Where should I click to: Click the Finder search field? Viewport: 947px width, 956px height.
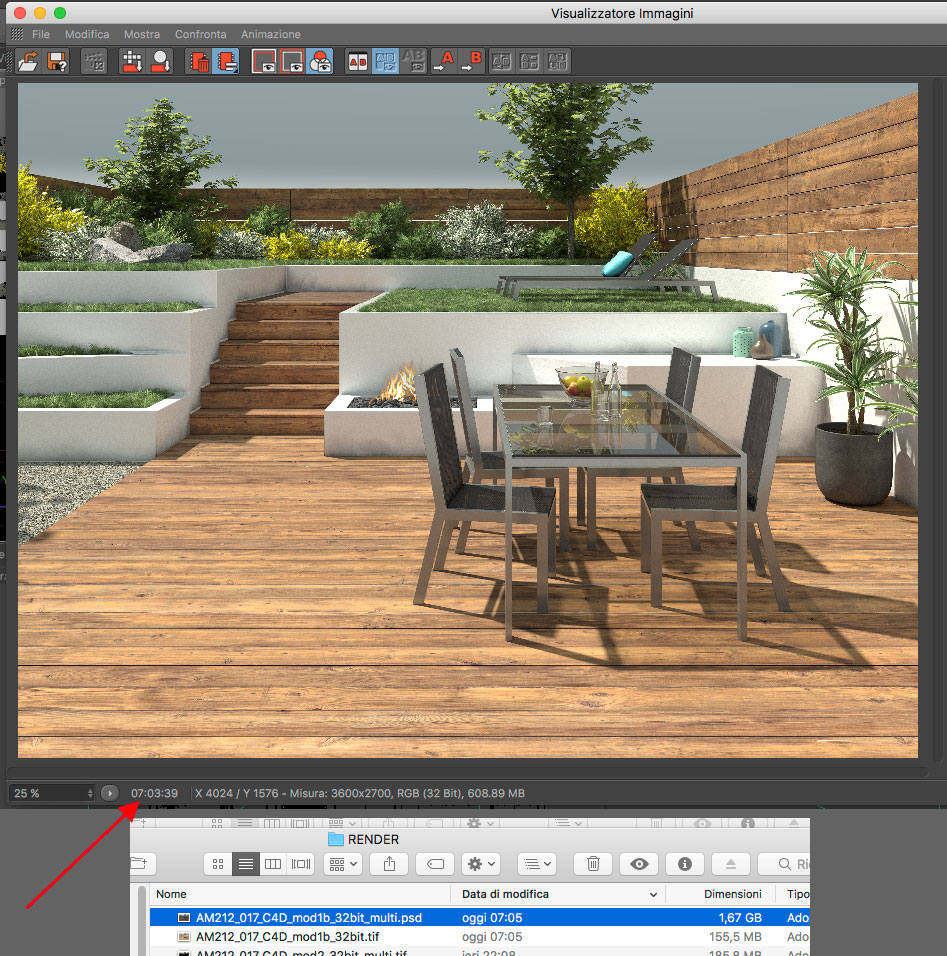(784, 864)
